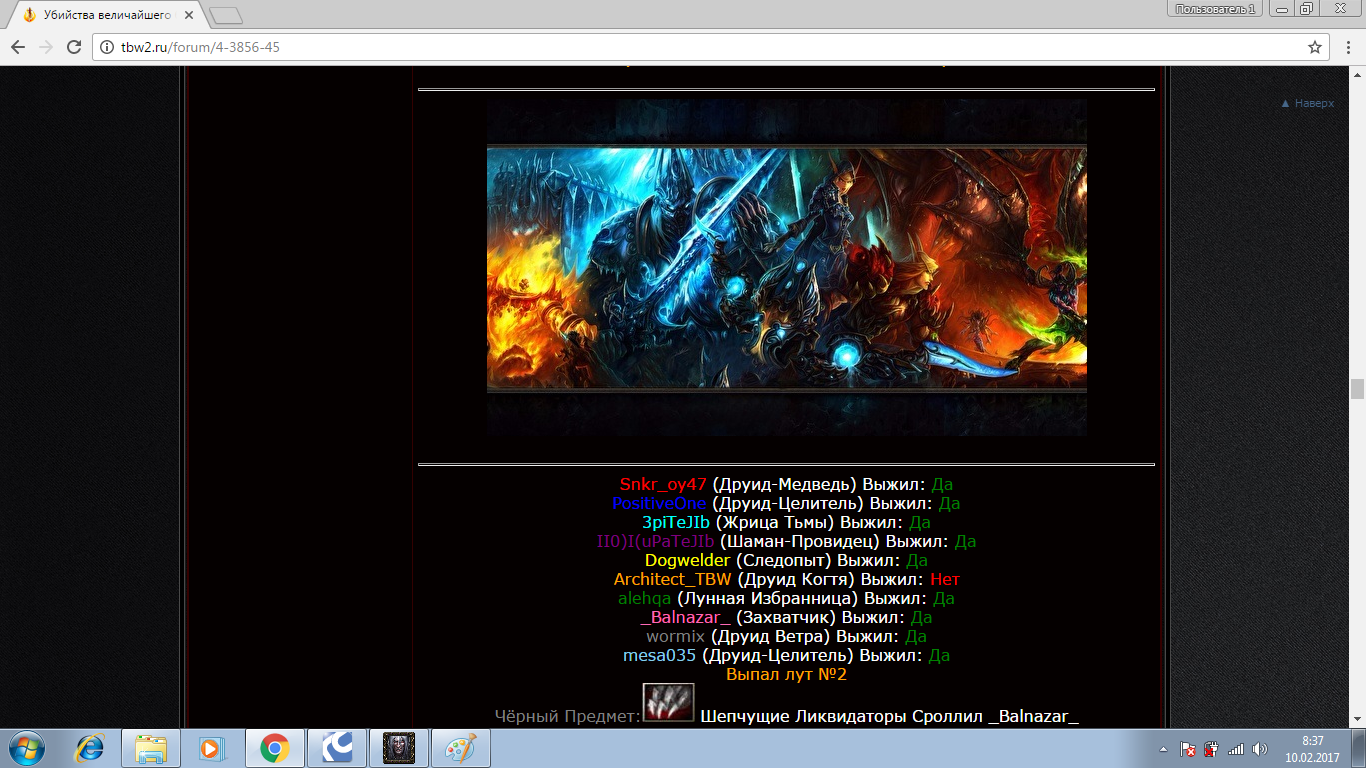Click the Чёрный Предмет label
This screenshot has height=768, width=1366.
[567, 716]
